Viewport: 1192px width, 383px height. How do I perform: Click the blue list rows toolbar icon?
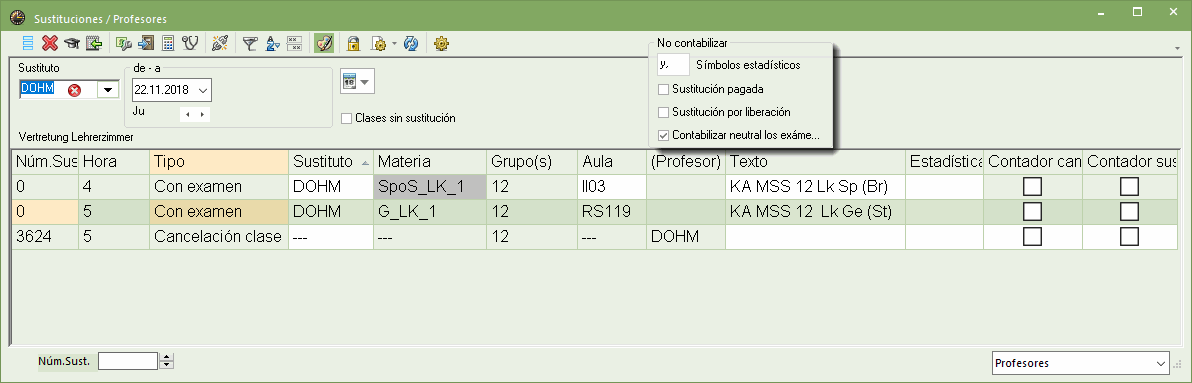pyautogui.click(x=28, y=43)
